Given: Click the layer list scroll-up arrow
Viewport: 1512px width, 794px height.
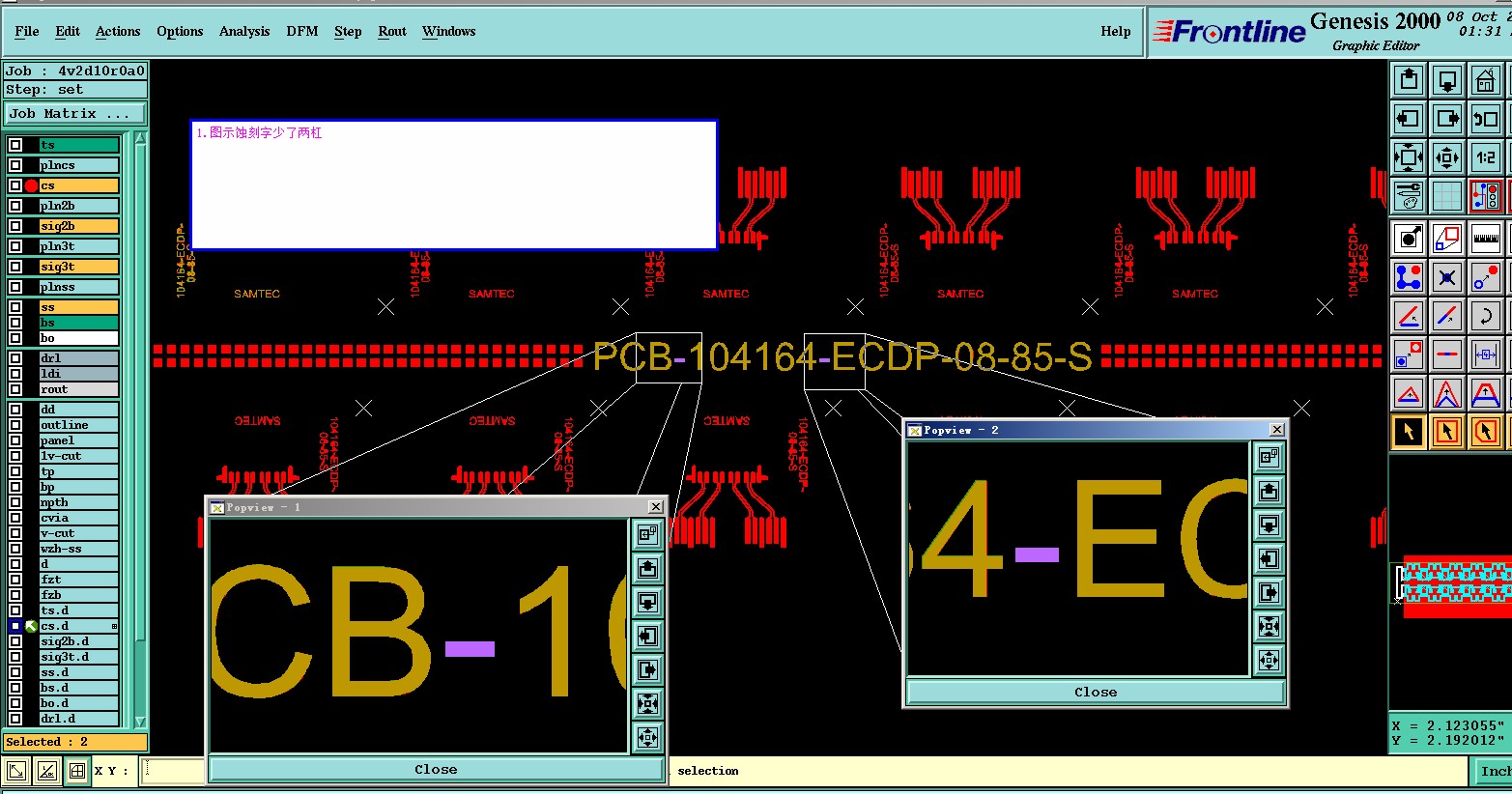Looking at the screenshot, I should point(140,138).
